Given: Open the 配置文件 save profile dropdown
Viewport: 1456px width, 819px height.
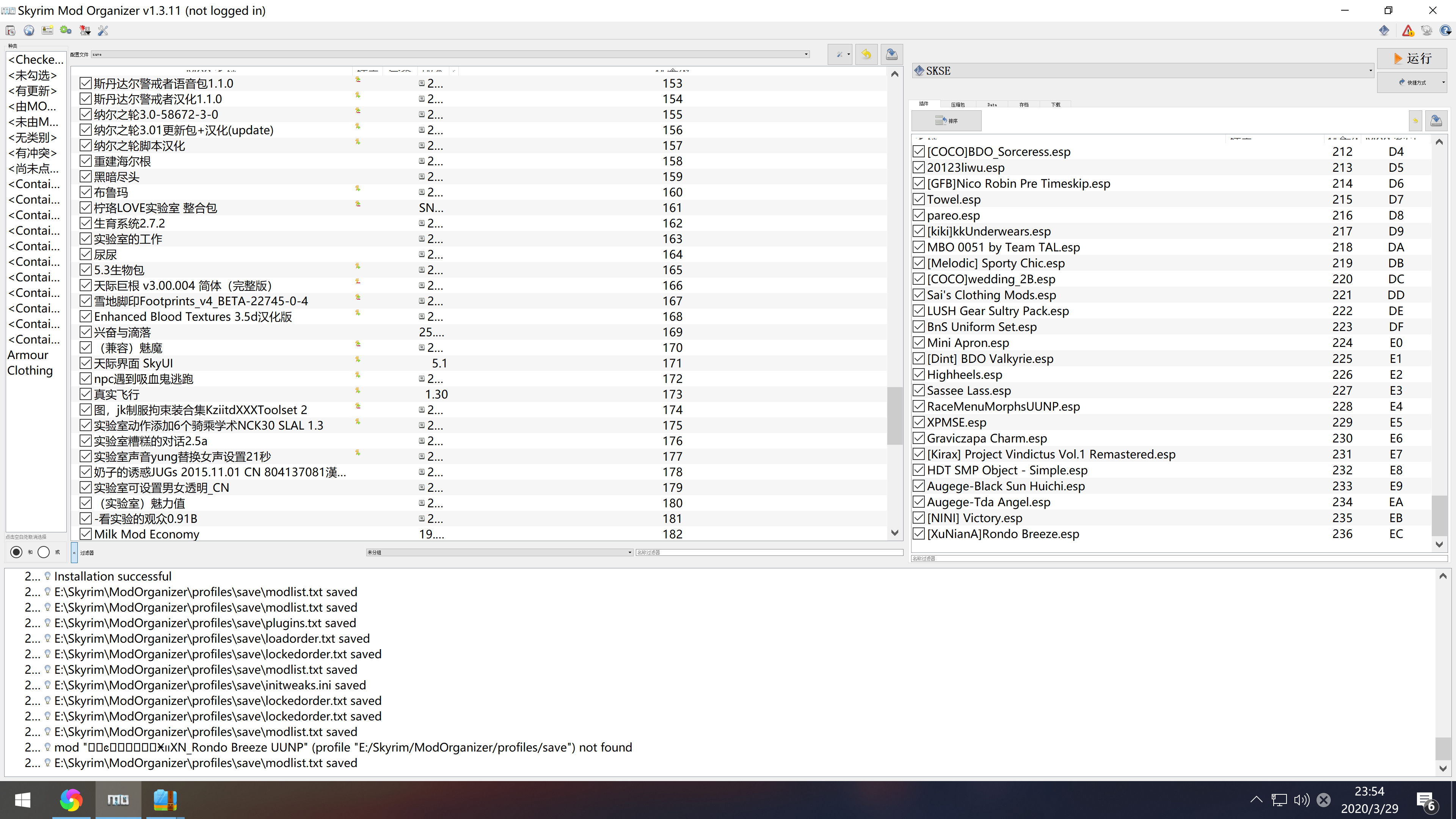Looking at the screenshot, I should (x=450, y=54).
